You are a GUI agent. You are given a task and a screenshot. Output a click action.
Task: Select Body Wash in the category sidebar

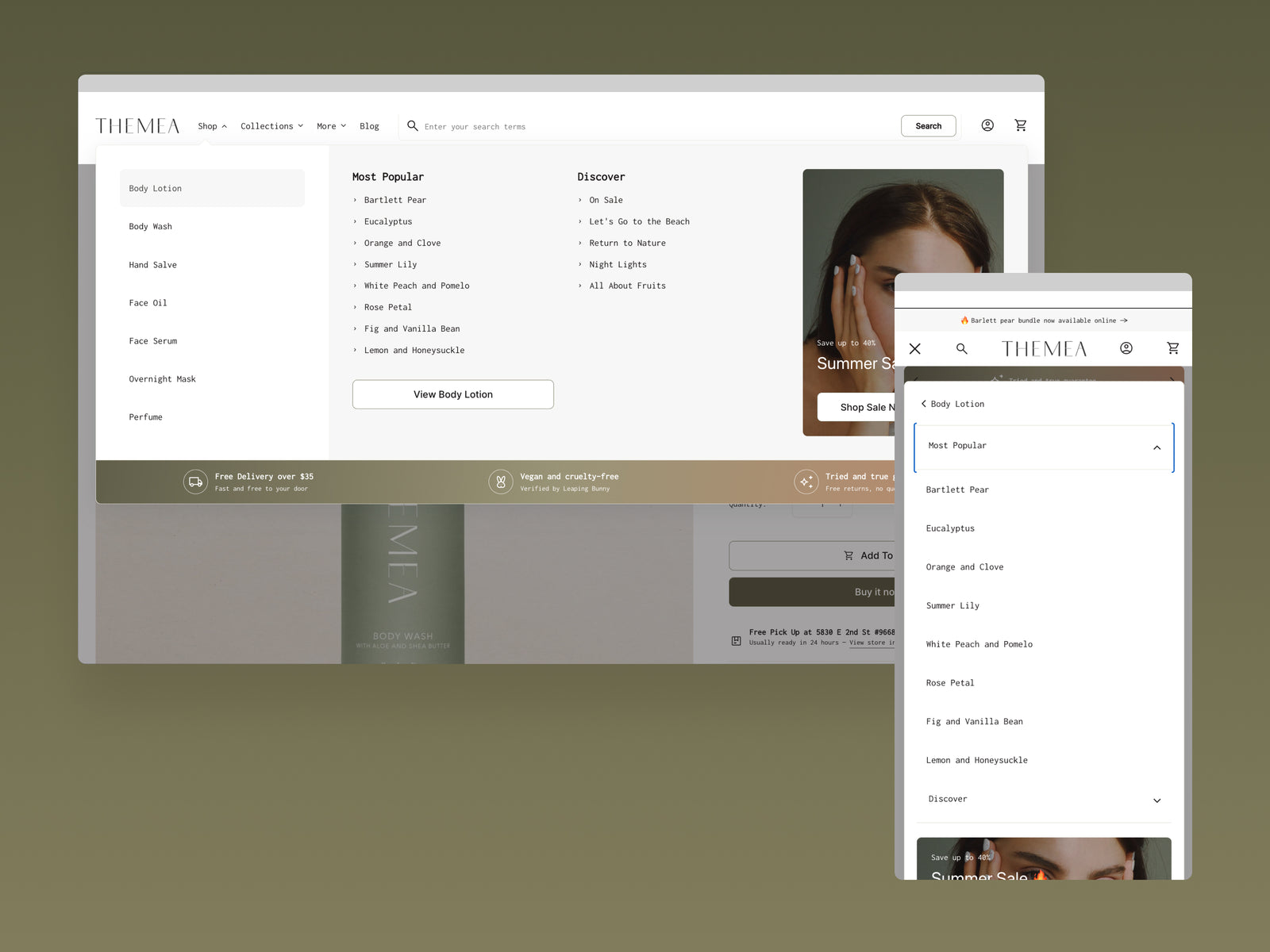pyautogui.click(x=151, y=227)
